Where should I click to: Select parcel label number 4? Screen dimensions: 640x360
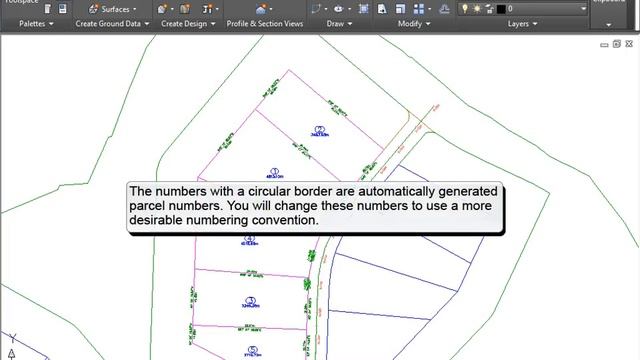click(249, 240)
